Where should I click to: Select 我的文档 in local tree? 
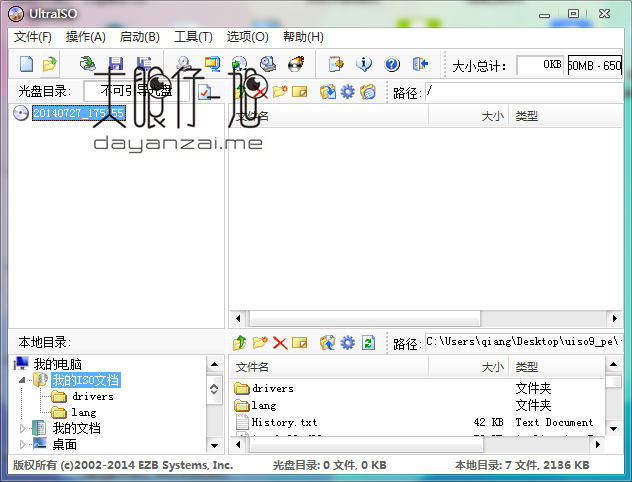77,428
